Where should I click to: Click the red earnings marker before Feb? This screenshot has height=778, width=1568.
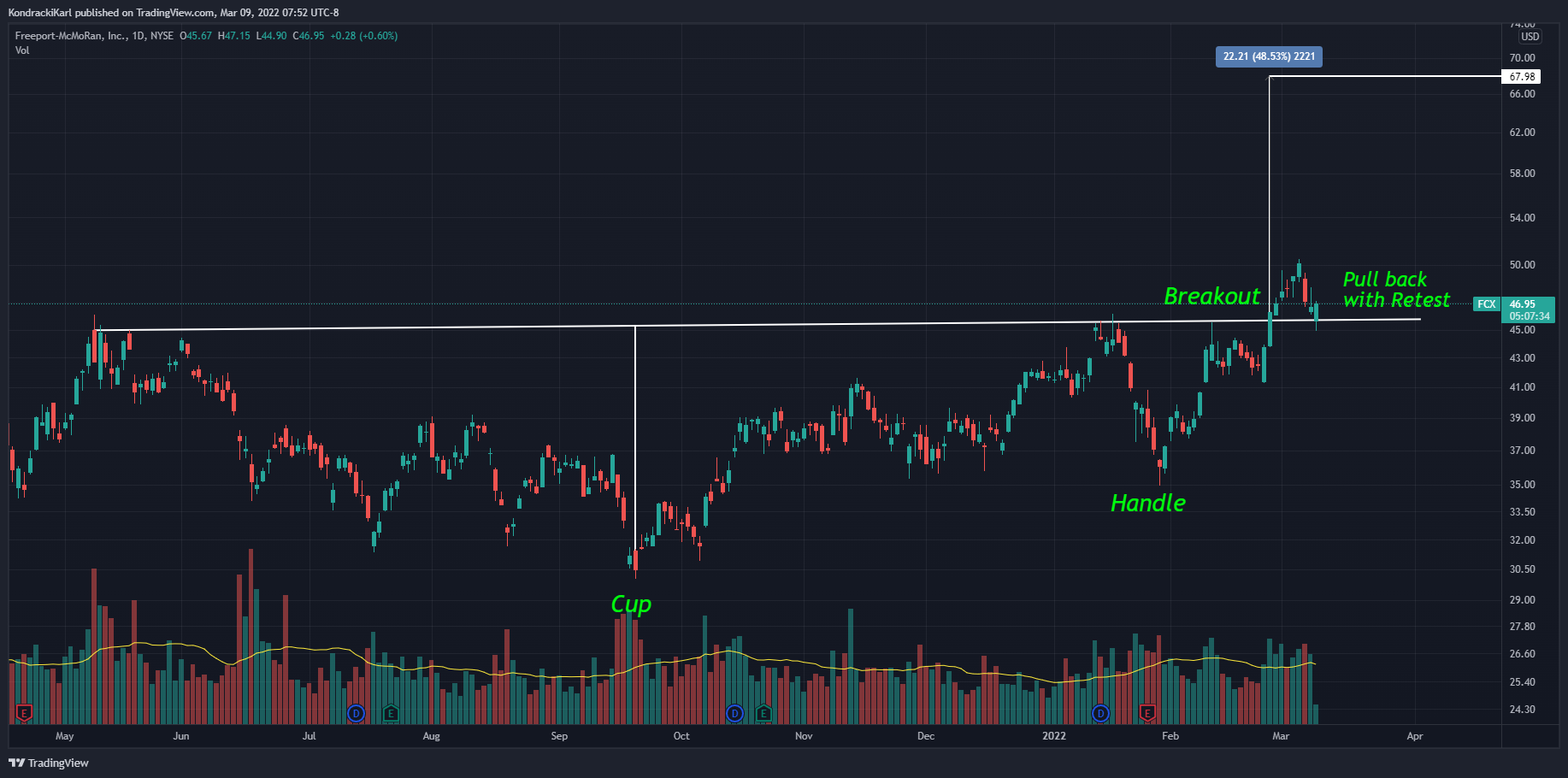point(1147,713)
